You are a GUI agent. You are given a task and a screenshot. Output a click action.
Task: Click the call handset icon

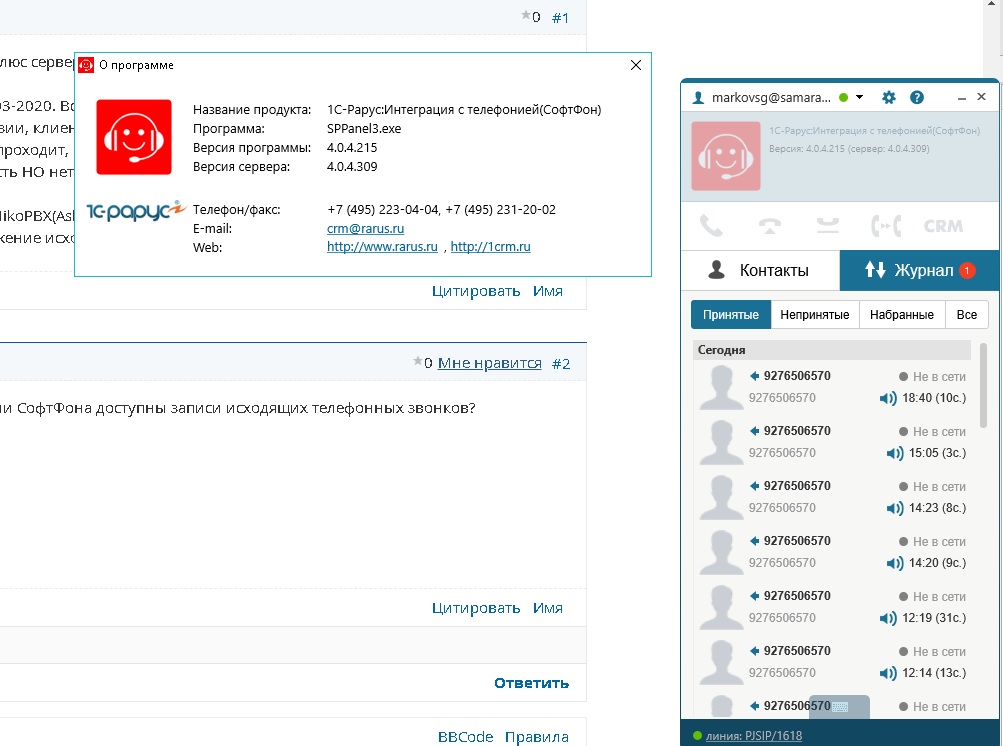711,226
